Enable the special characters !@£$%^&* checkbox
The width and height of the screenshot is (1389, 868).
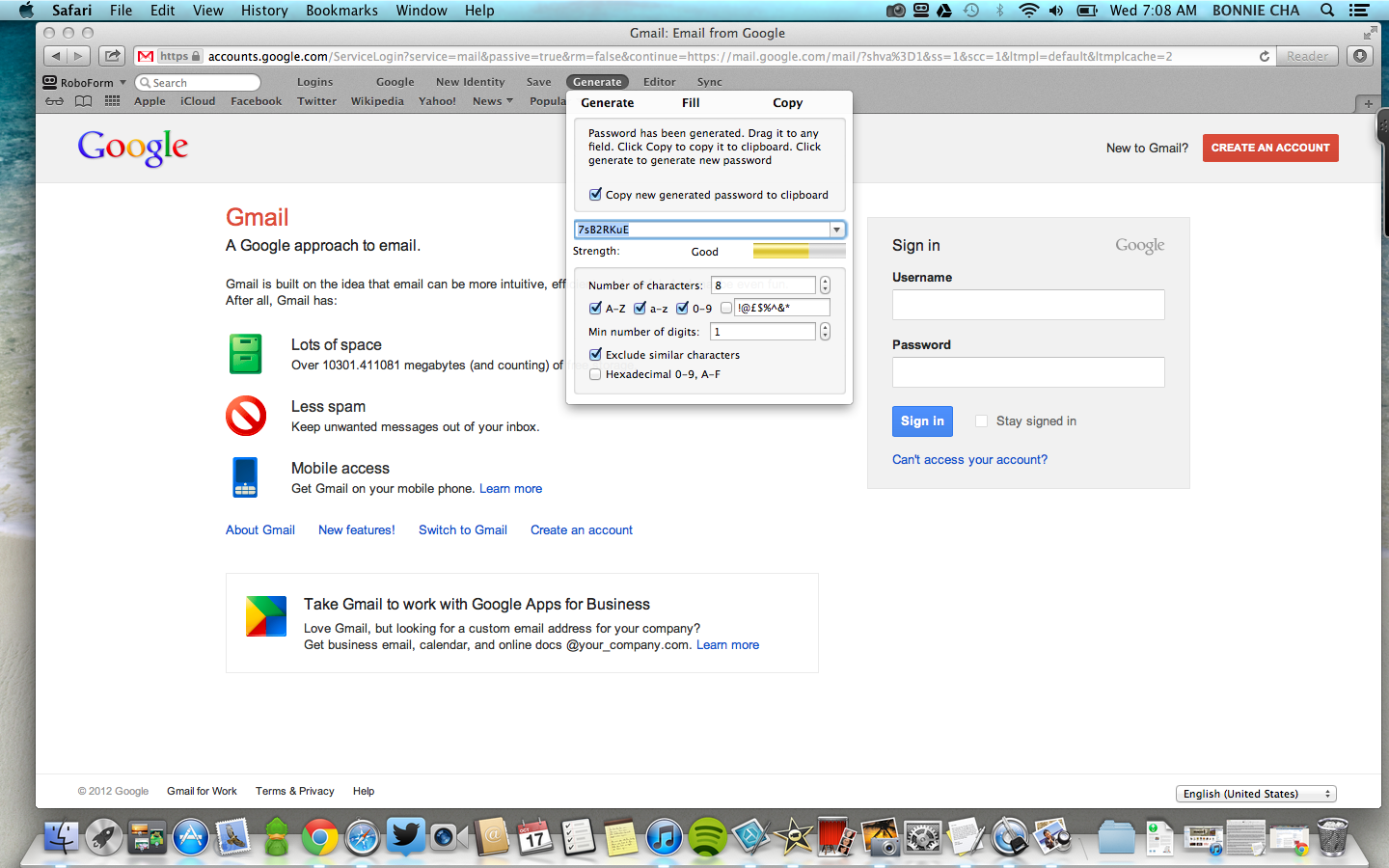[726, 307]
